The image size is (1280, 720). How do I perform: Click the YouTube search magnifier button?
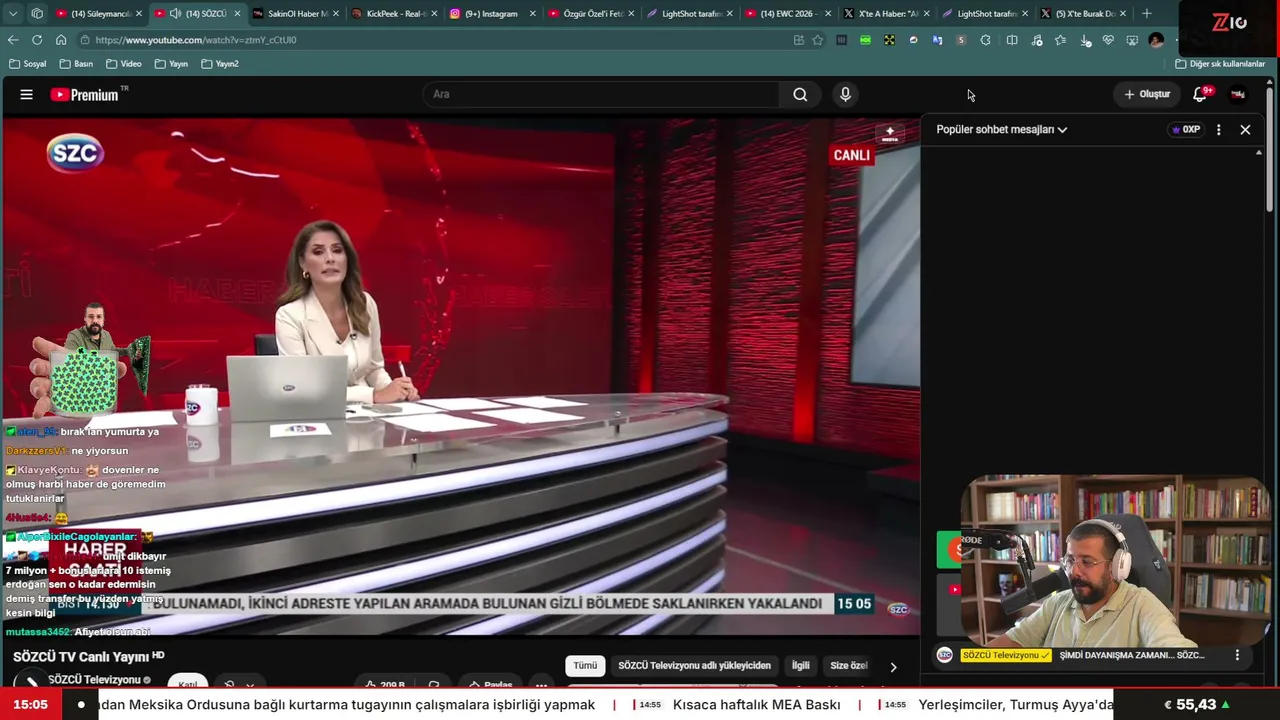point(800,94)
